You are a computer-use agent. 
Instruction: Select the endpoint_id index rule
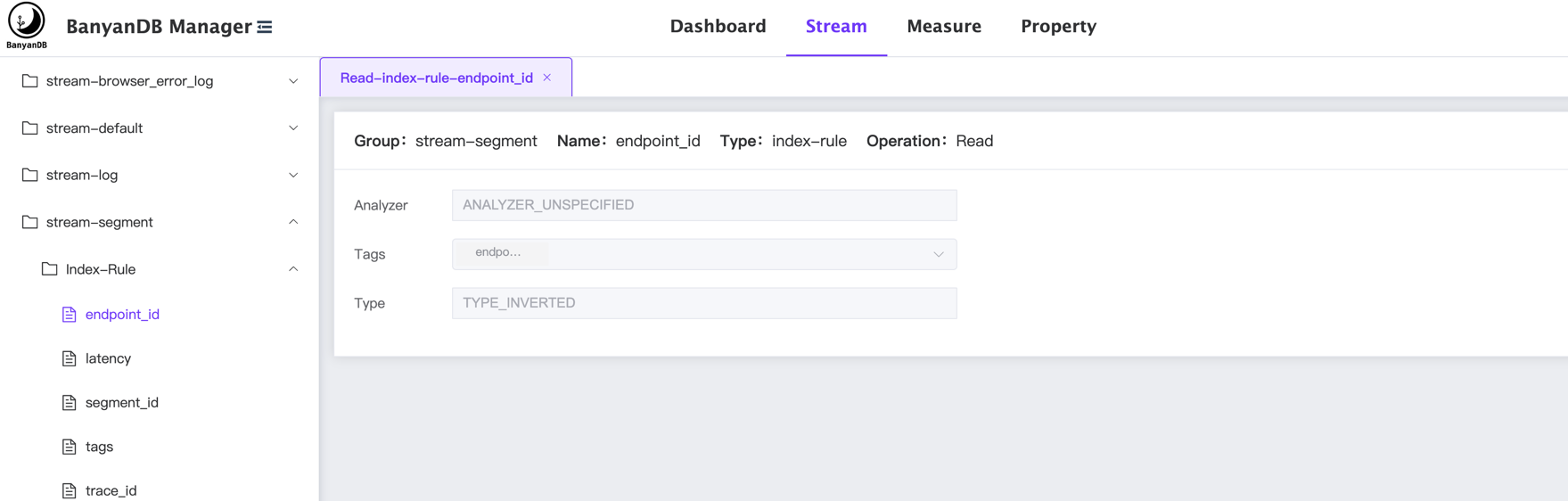[122, 315]
